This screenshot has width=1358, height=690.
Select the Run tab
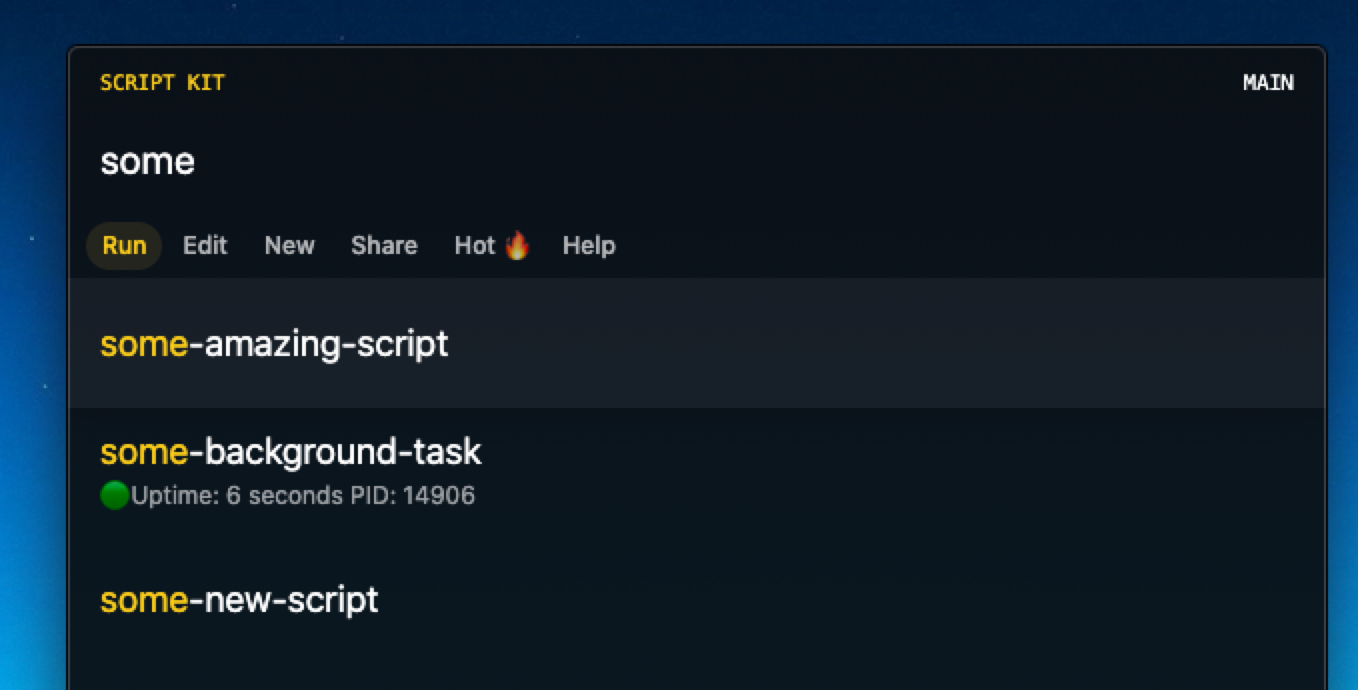coord(124,246)
